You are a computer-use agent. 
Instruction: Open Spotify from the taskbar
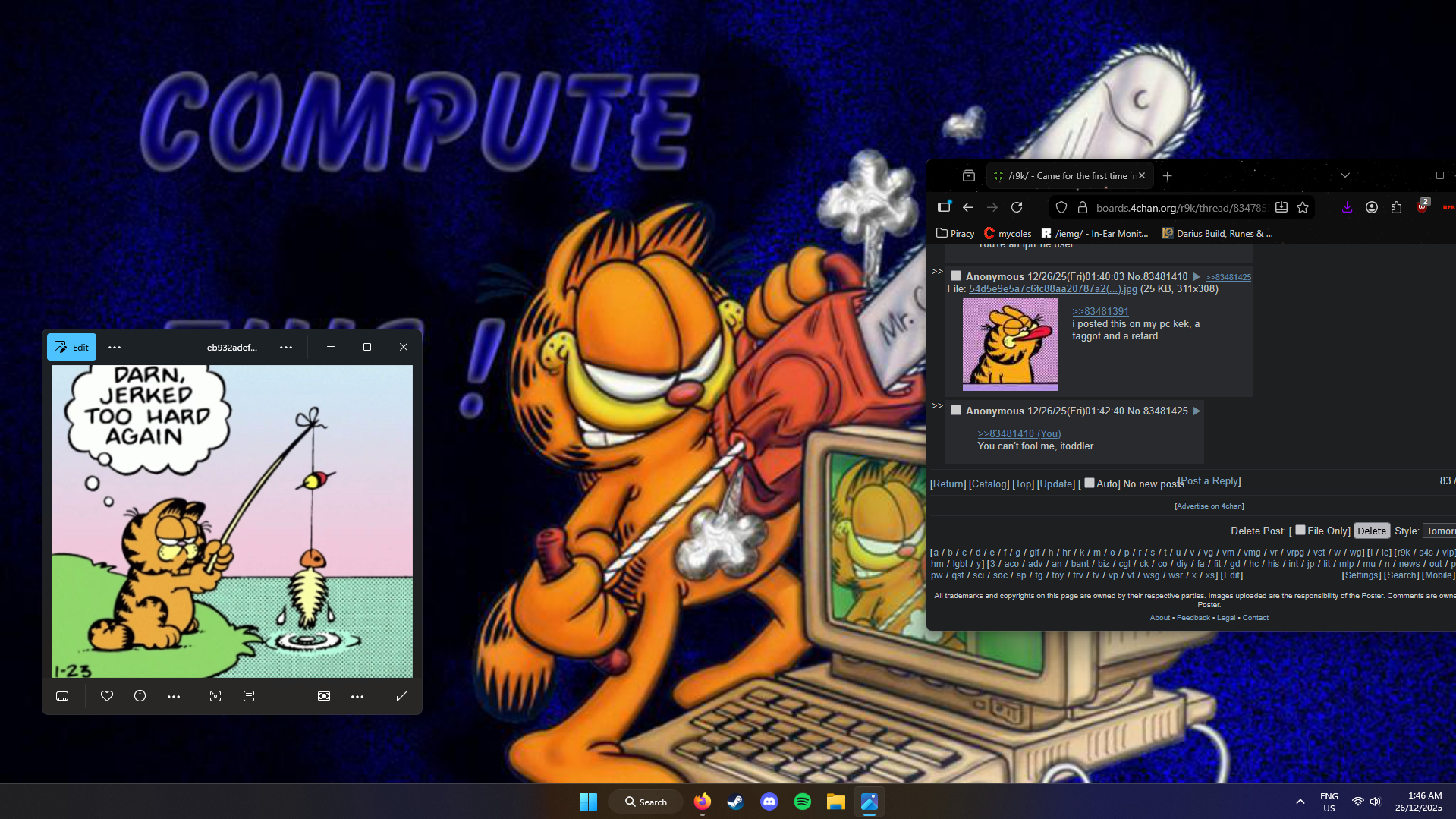pyautogui.click(x=802, y=802)
